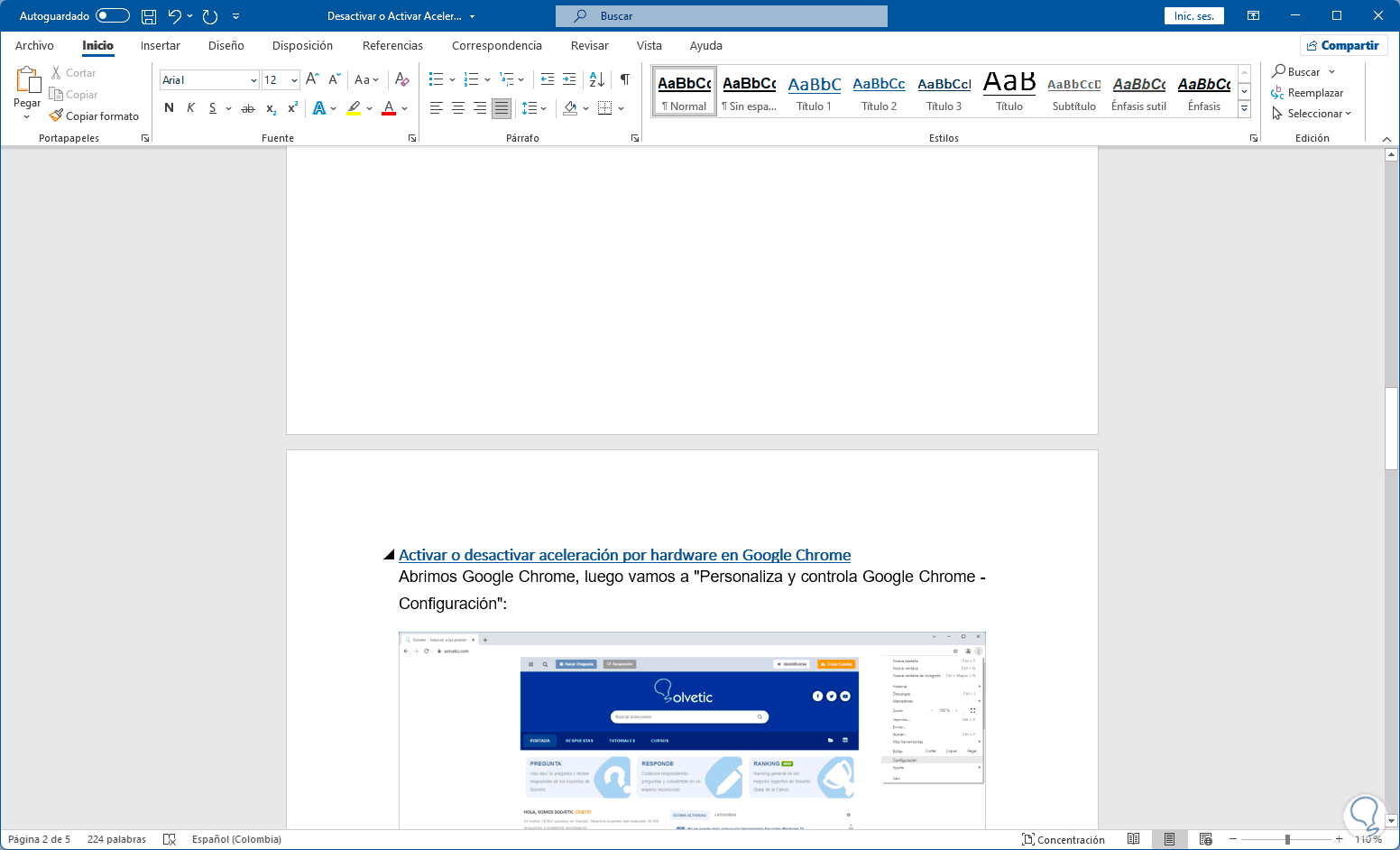Click the Copiar formato paintbrush

[95, 116]
